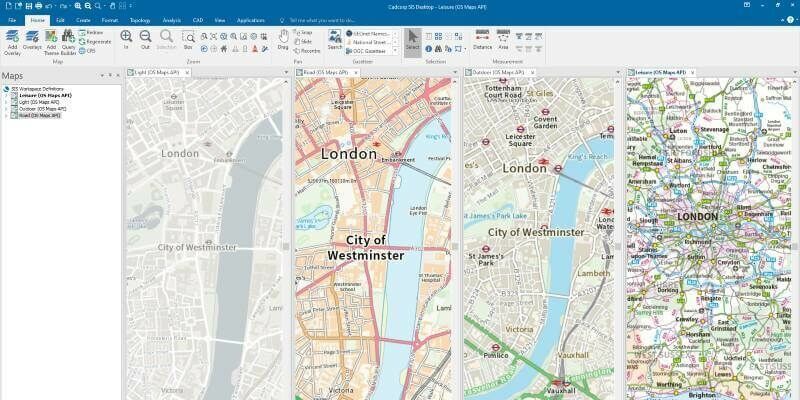800x400 pixels.
Task: Click the Slide pan option
Action: point(303,41)
